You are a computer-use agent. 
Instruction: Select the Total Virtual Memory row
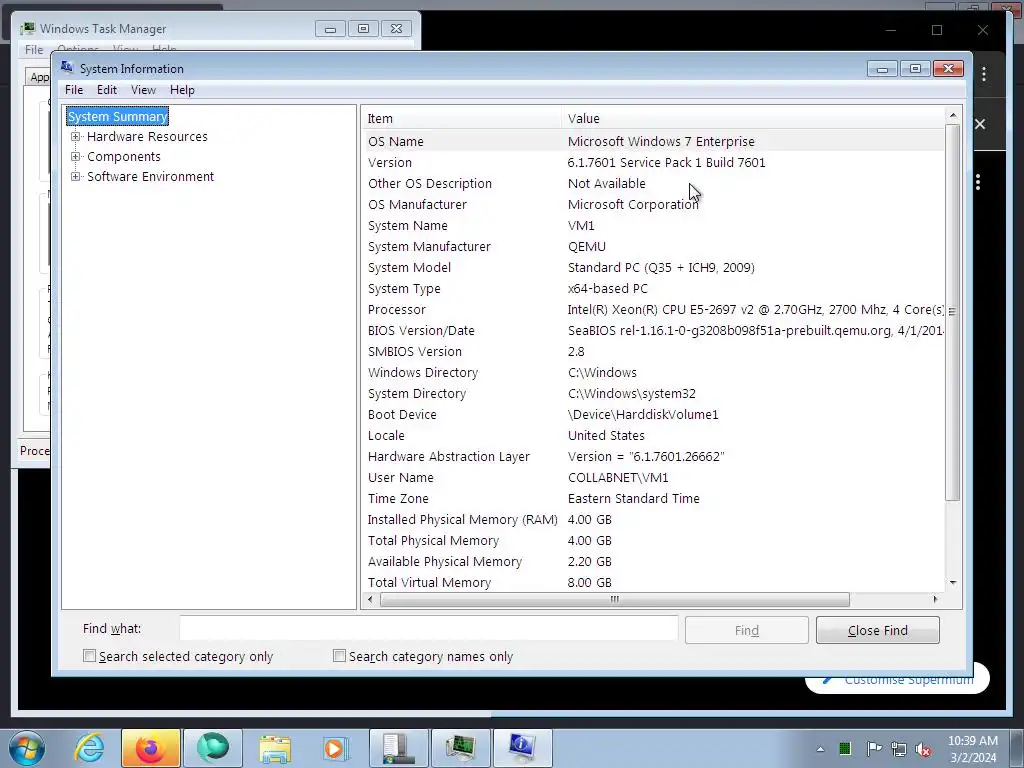pyautogui.click(x=653, y=582)
